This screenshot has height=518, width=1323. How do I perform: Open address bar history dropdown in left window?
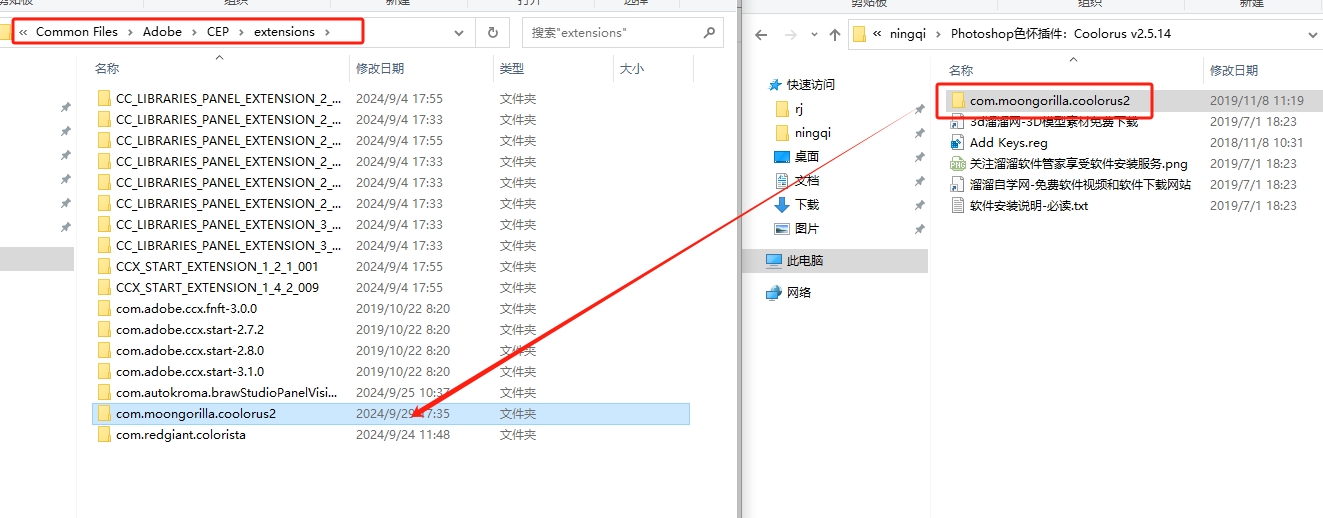(x=459, y=33)
